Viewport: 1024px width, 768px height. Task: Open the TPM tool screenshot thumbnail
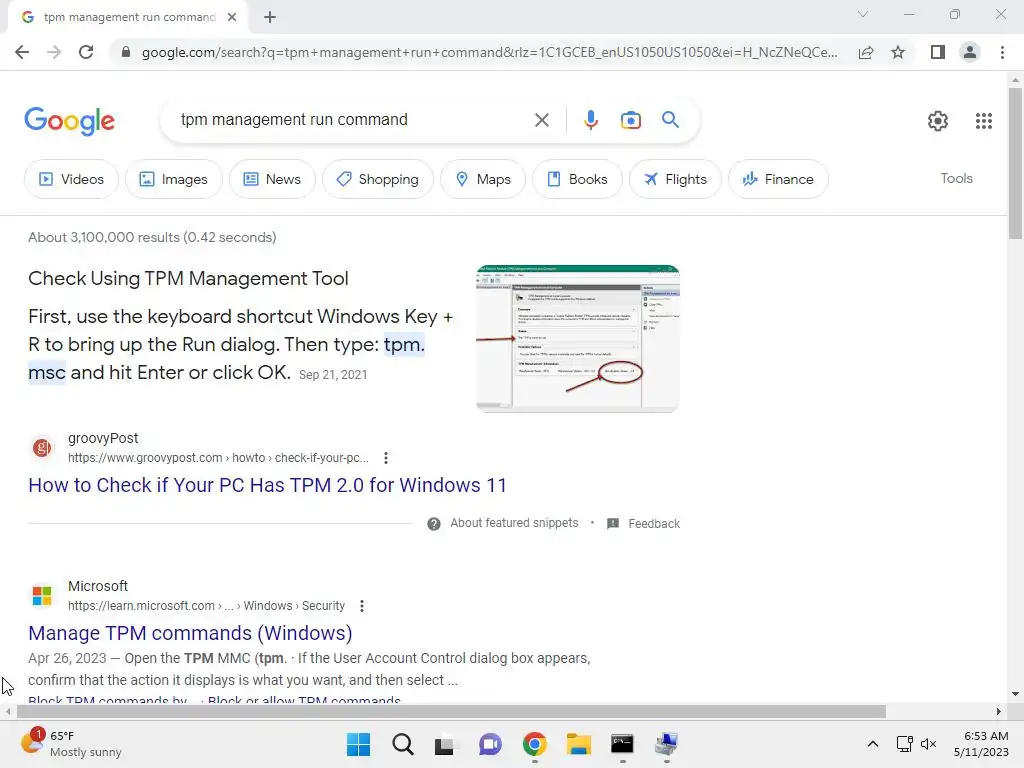[x=577, y=338]
